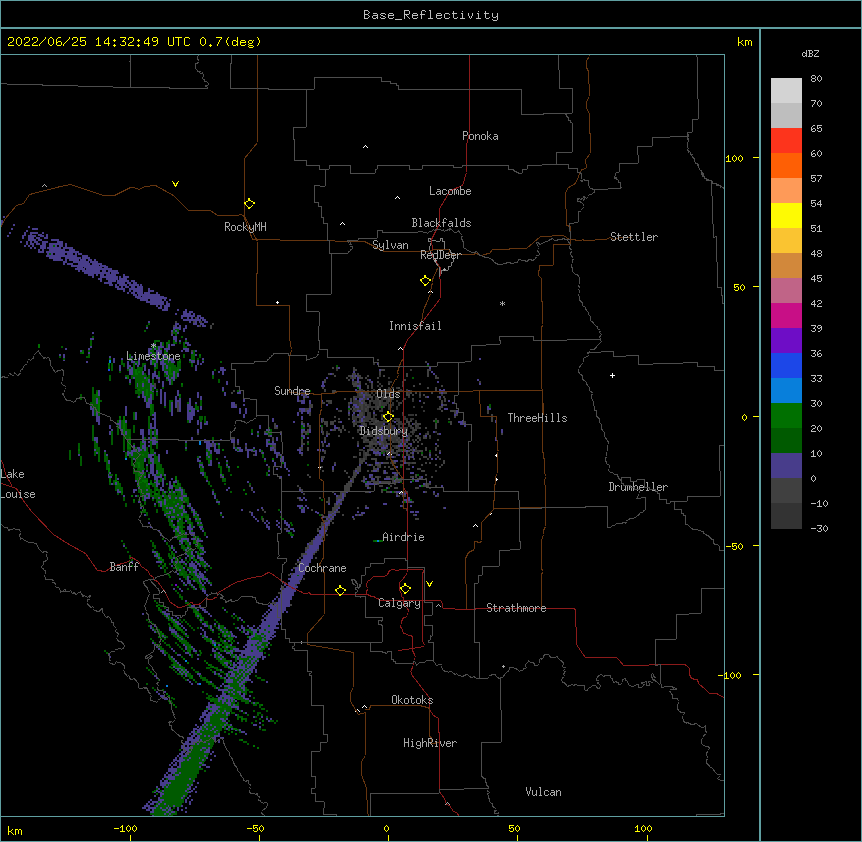This screenshot has height=842, width=862.
Task: Click the RockyMH label
Action: 245,226
